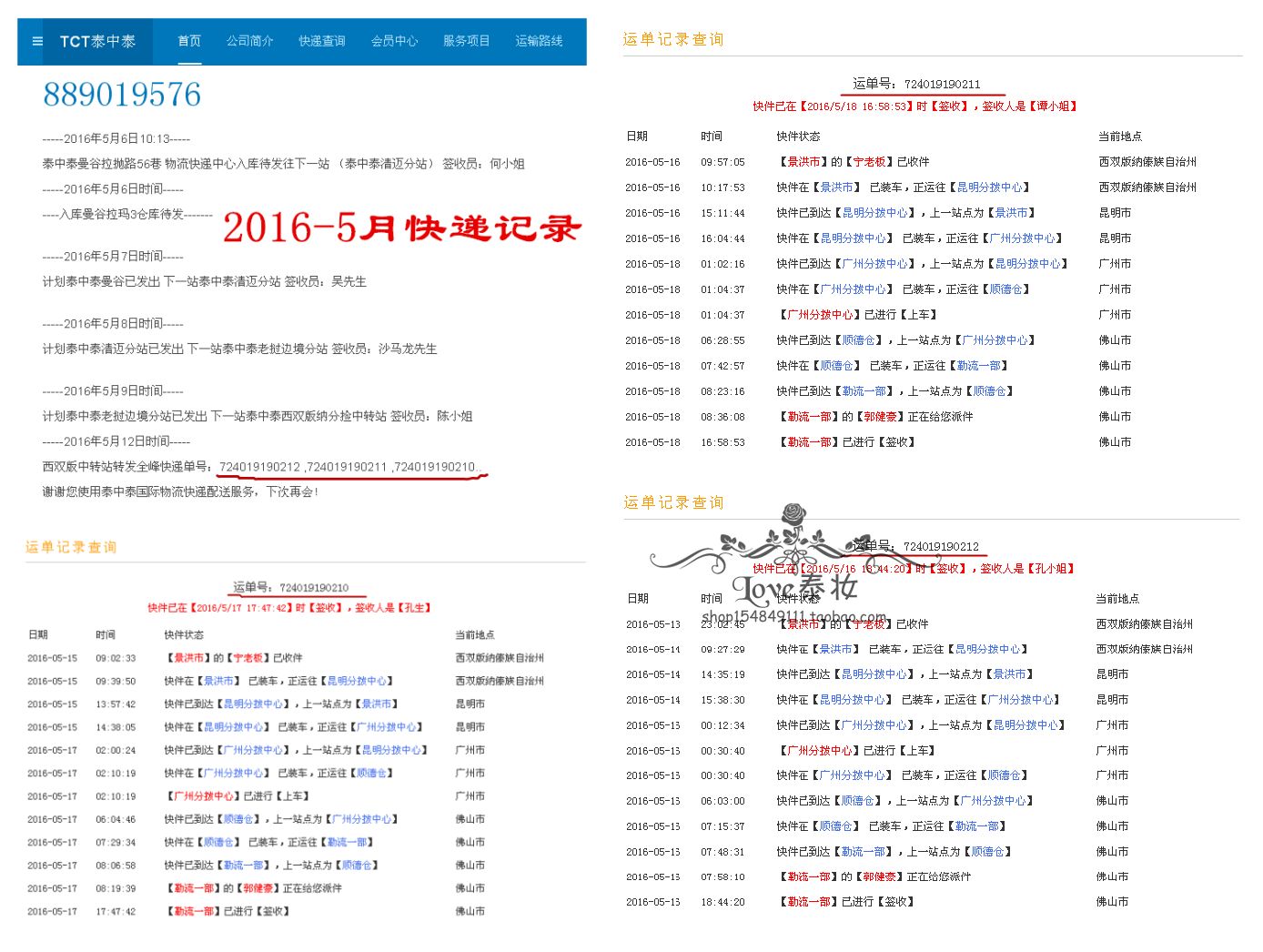1263x952 pixels.
Task: Click 时间 header in the 724019190210 table
Action: pos(106,635)
